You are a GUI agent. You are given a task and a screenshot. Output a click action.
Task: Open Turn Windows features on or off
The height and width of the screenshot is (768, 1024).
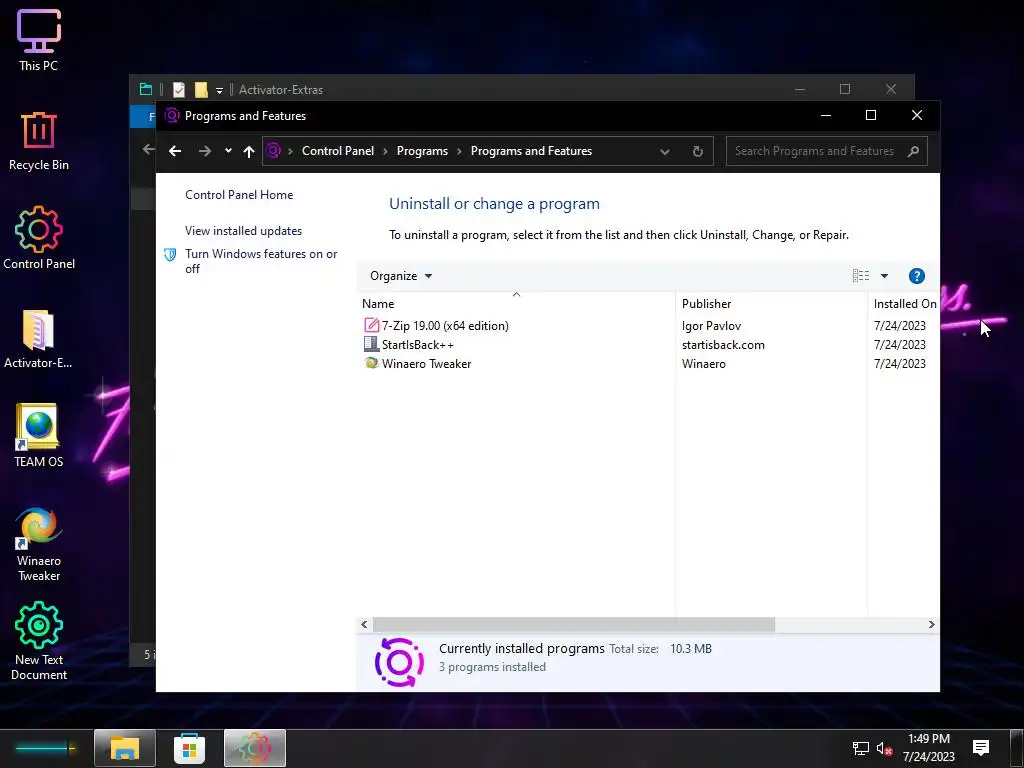point(261,261)
